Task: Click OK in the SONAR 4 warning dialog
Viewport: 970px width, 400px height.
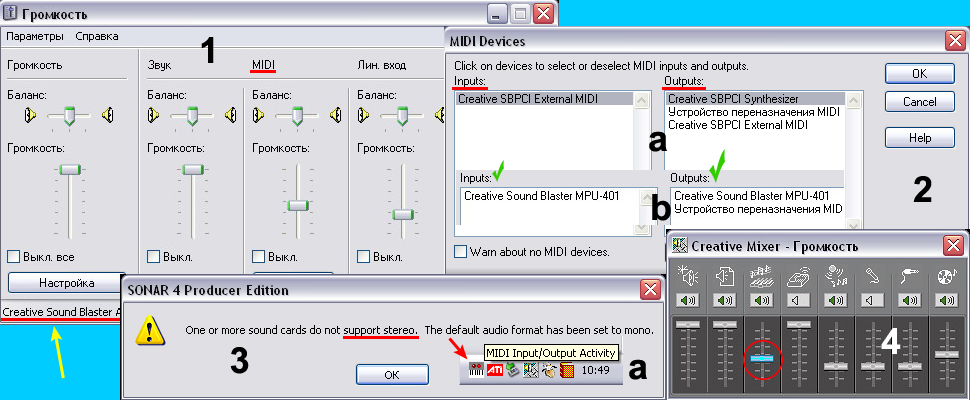Action: pyautogui.click(x=392, y=374)
